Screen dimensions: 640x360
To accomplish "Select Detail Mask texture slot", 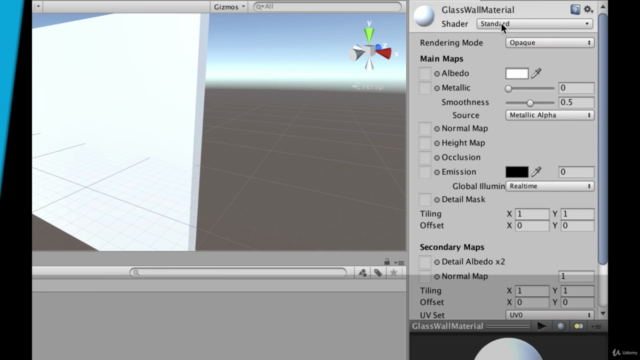I will pyautogui.click(x=425, y=200).
